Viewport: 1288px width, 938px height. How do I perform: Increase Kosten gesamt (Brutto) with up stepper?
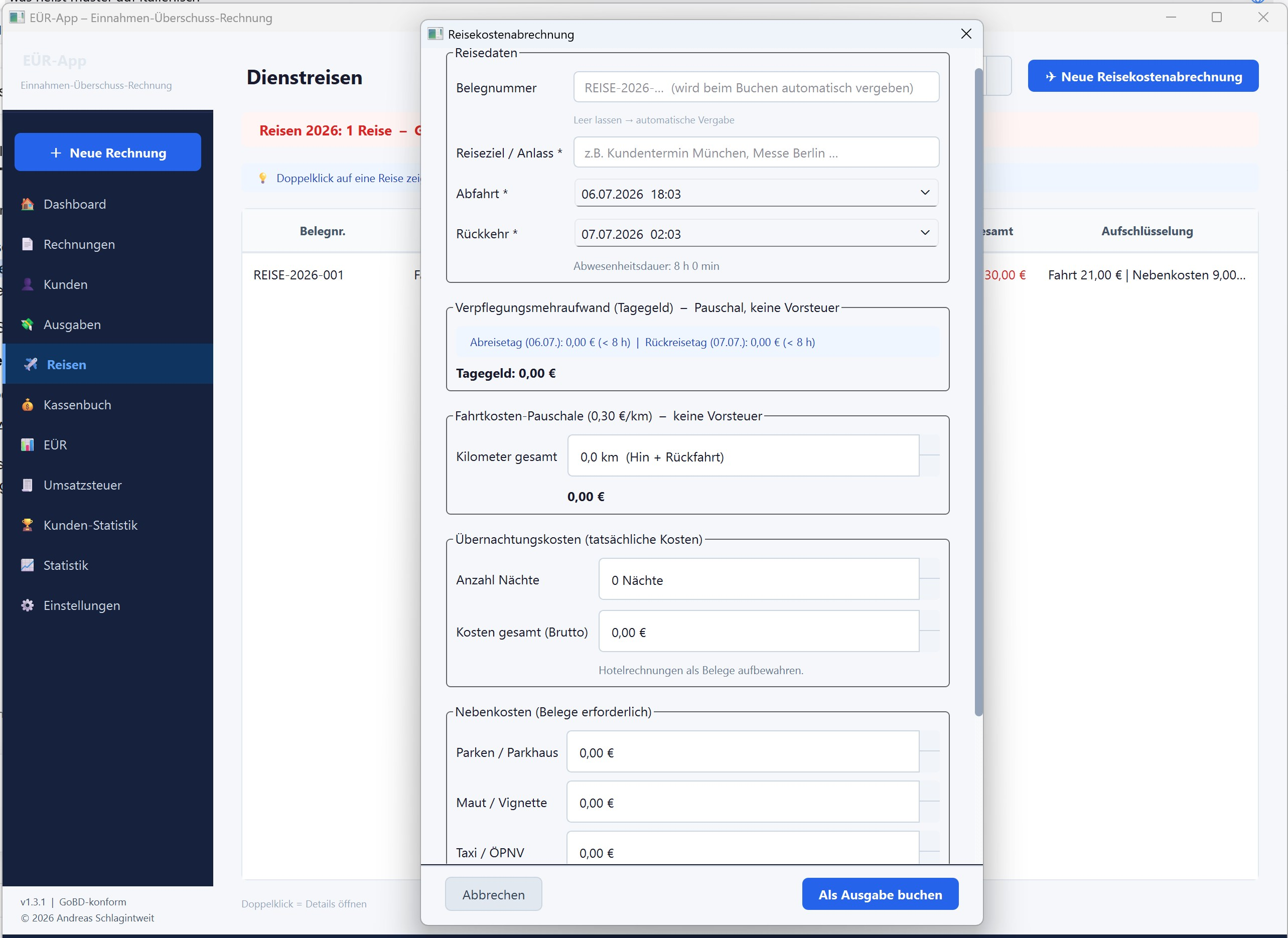pyautogui.click(x=929, y=620)
